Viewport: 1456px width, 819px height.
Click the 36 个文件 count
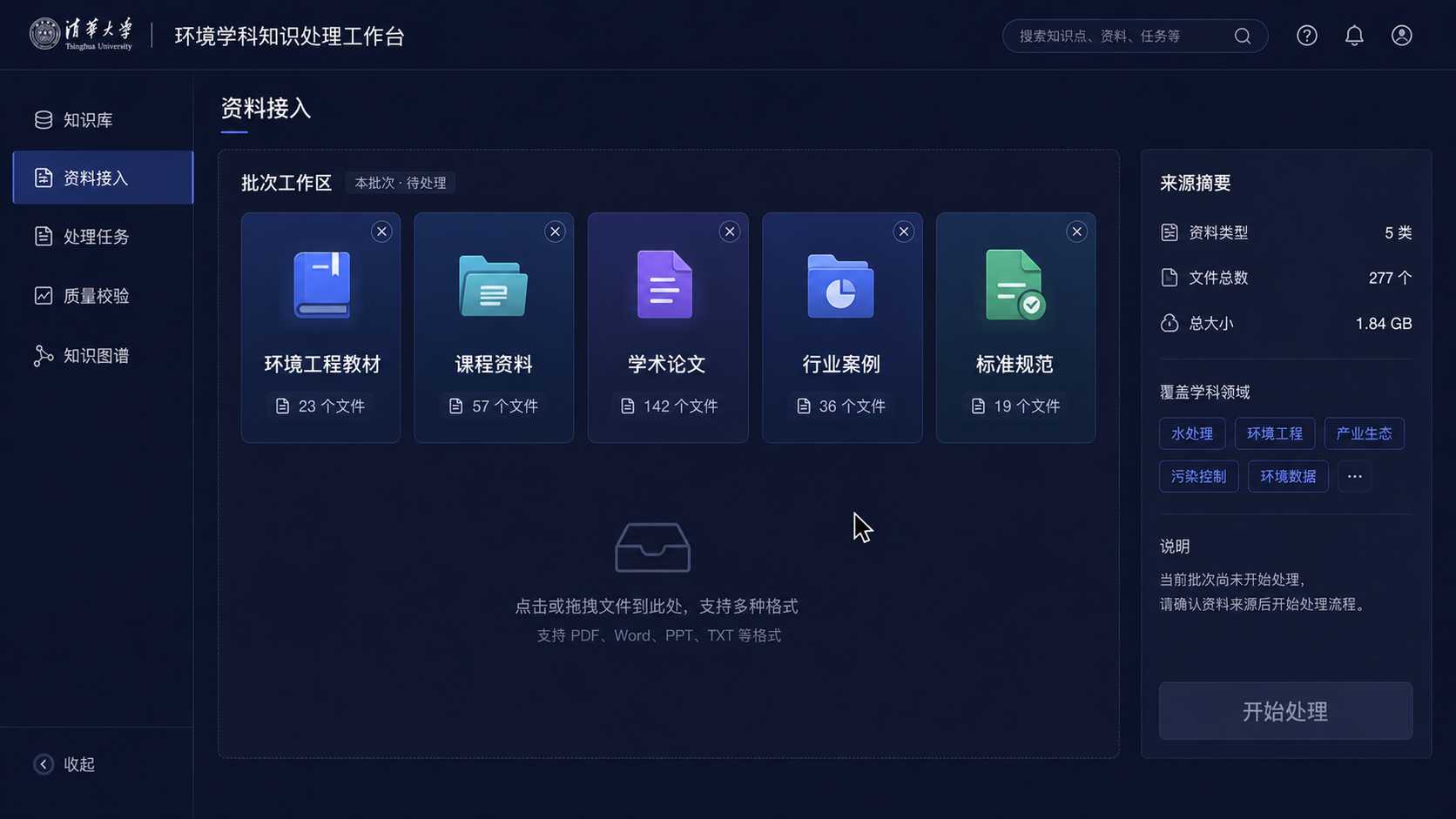[841, 406]
